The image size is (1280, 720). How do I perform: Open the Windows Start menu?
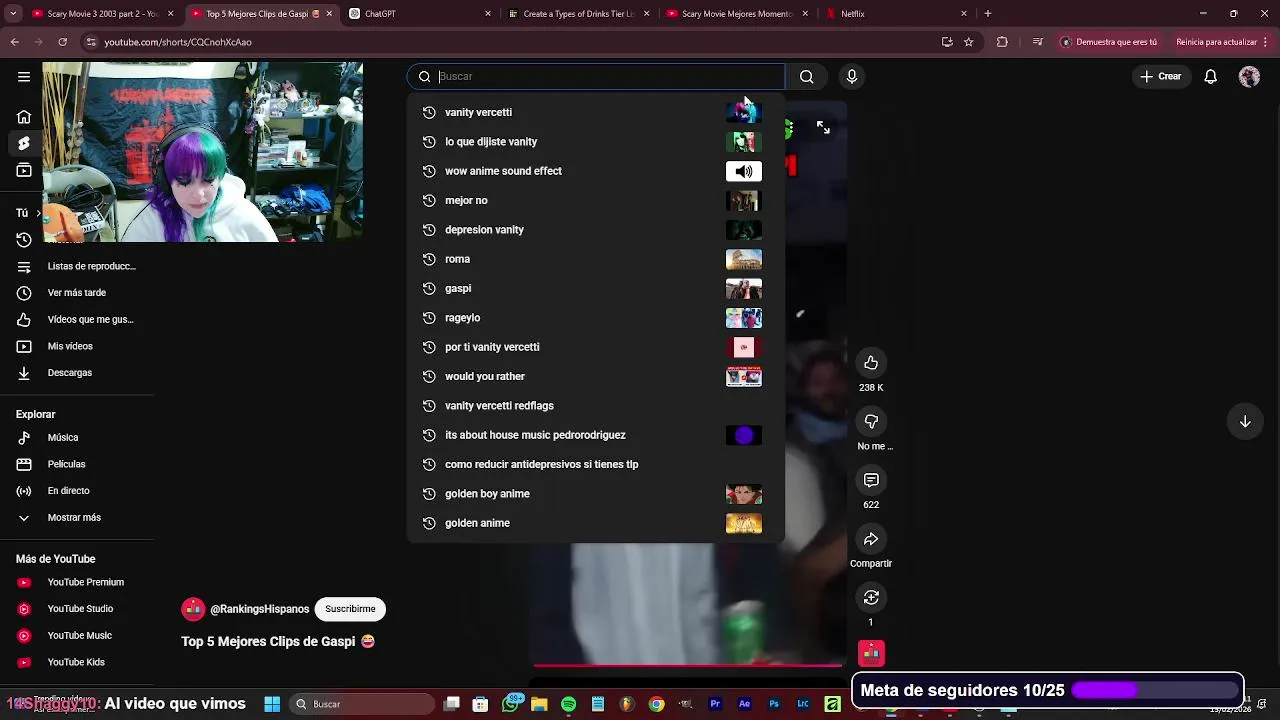[272, 704]
